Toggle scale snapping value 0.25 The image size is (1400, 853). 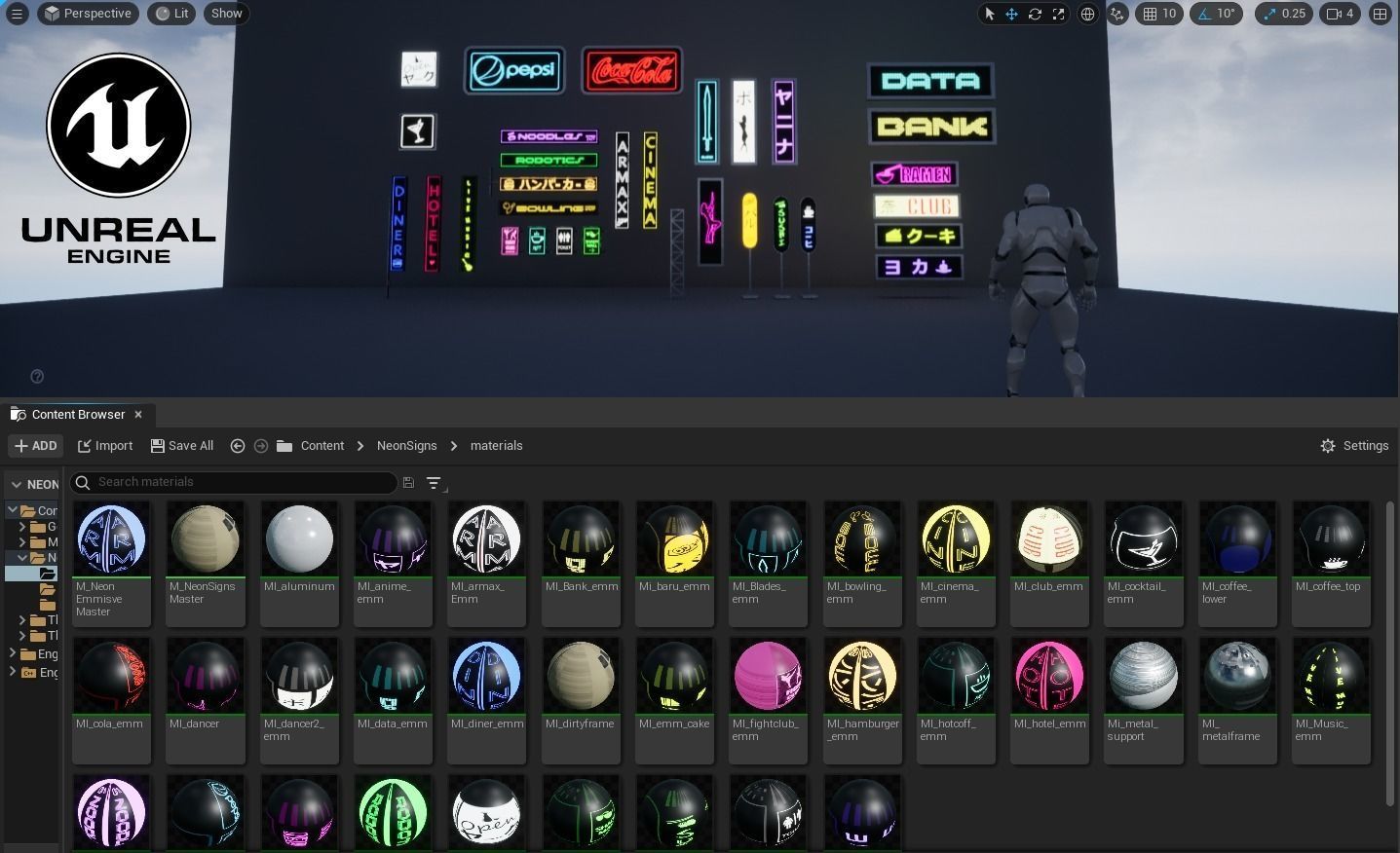pyautogui.click(x=1283, y=14)
